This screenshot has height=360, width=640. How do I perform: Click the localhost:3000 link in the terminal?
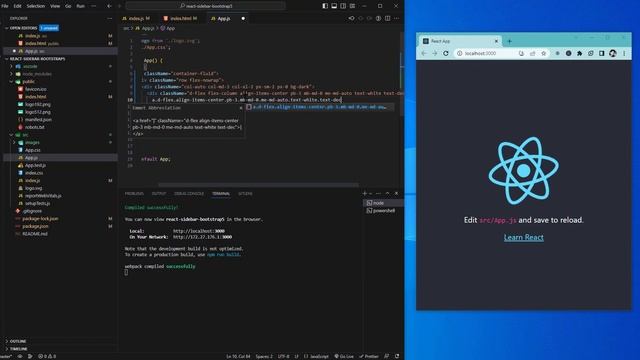[199, 231]
